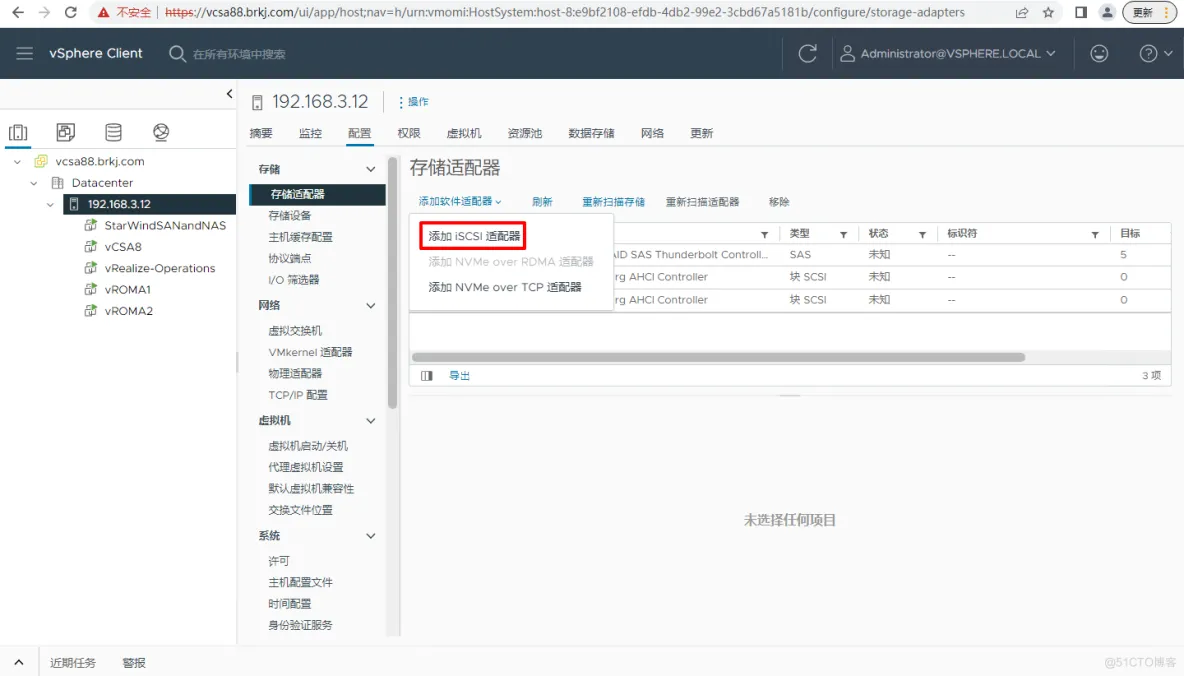Filter the 标识符 column

click(x=1095, y=234)
